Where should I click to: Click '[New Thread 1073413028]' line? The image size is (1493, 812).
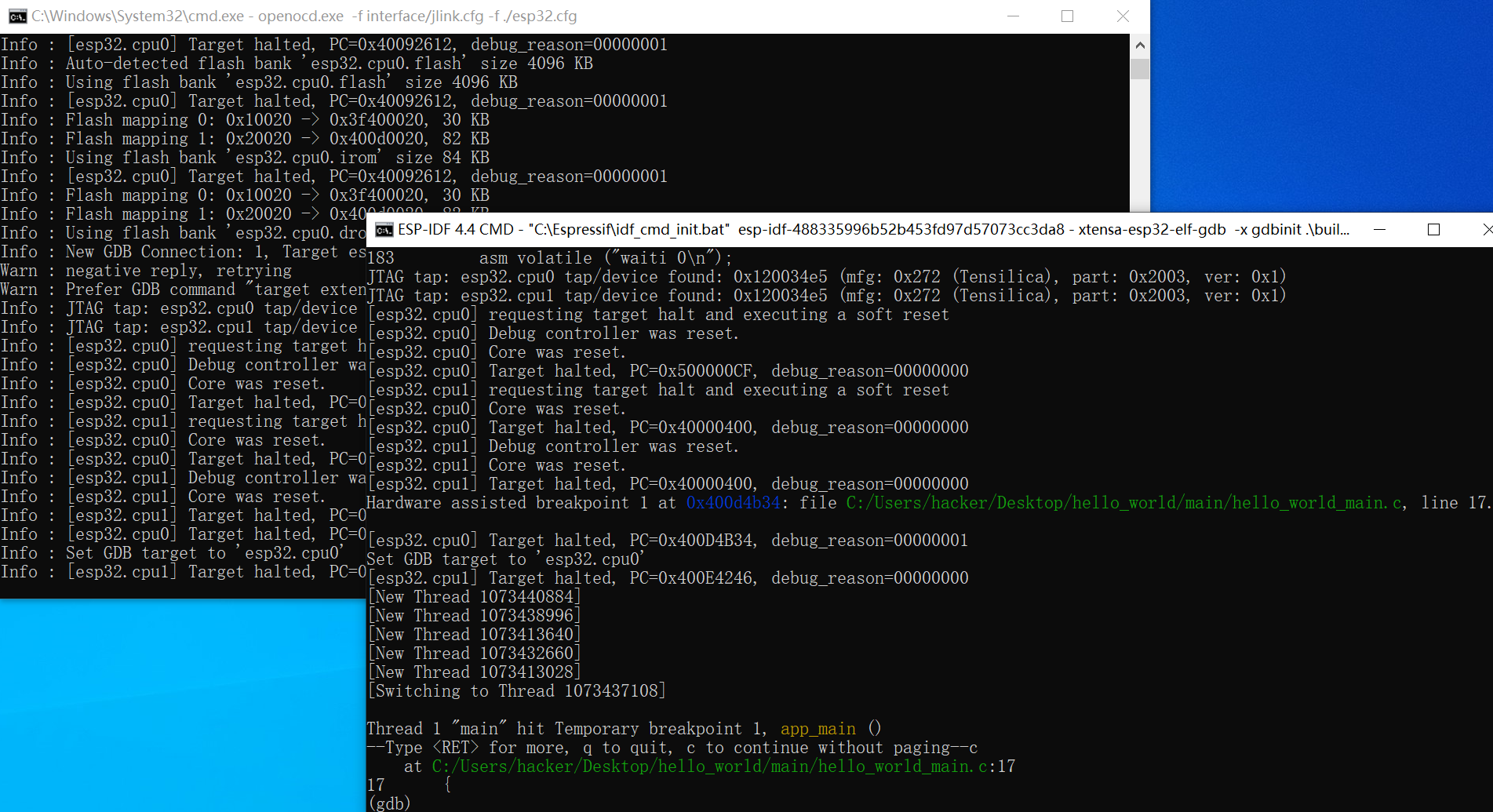(475, 672)
